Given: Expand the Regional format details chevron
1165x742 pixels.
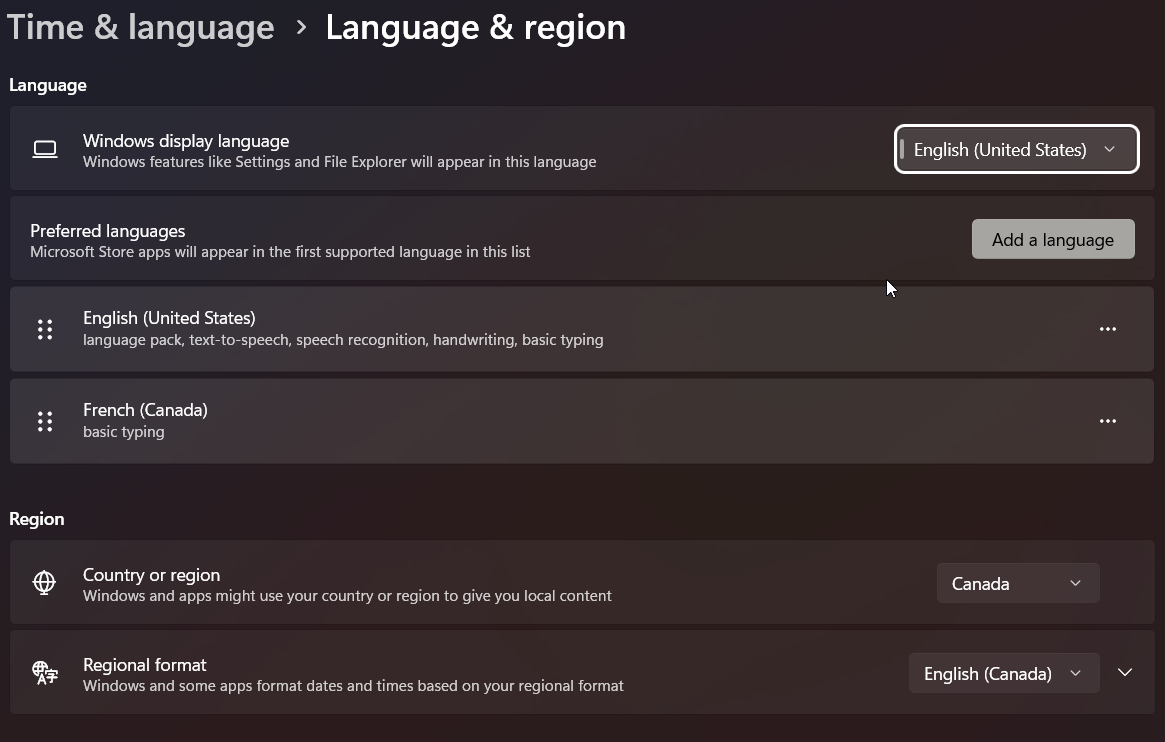Looking at the screenshot, I should point(1124,672).
